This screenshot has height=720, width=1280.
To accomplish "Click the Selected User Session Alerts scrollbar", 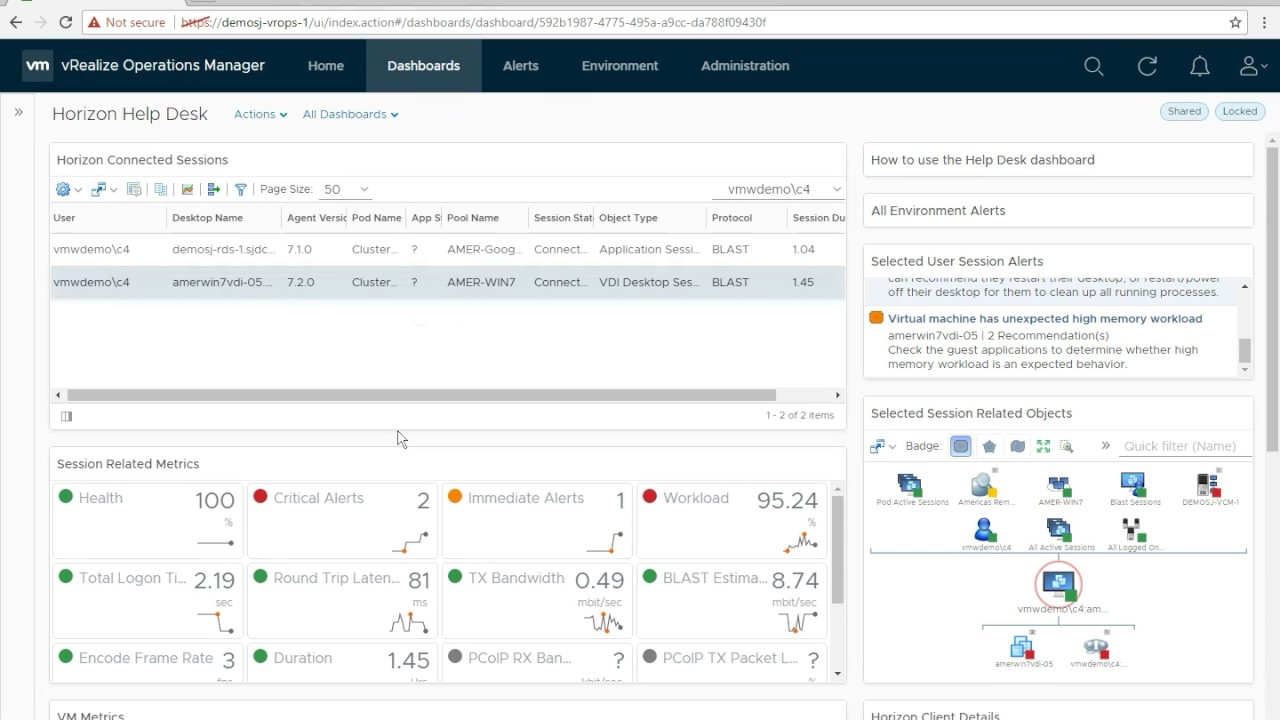I will coord(1245,350).
